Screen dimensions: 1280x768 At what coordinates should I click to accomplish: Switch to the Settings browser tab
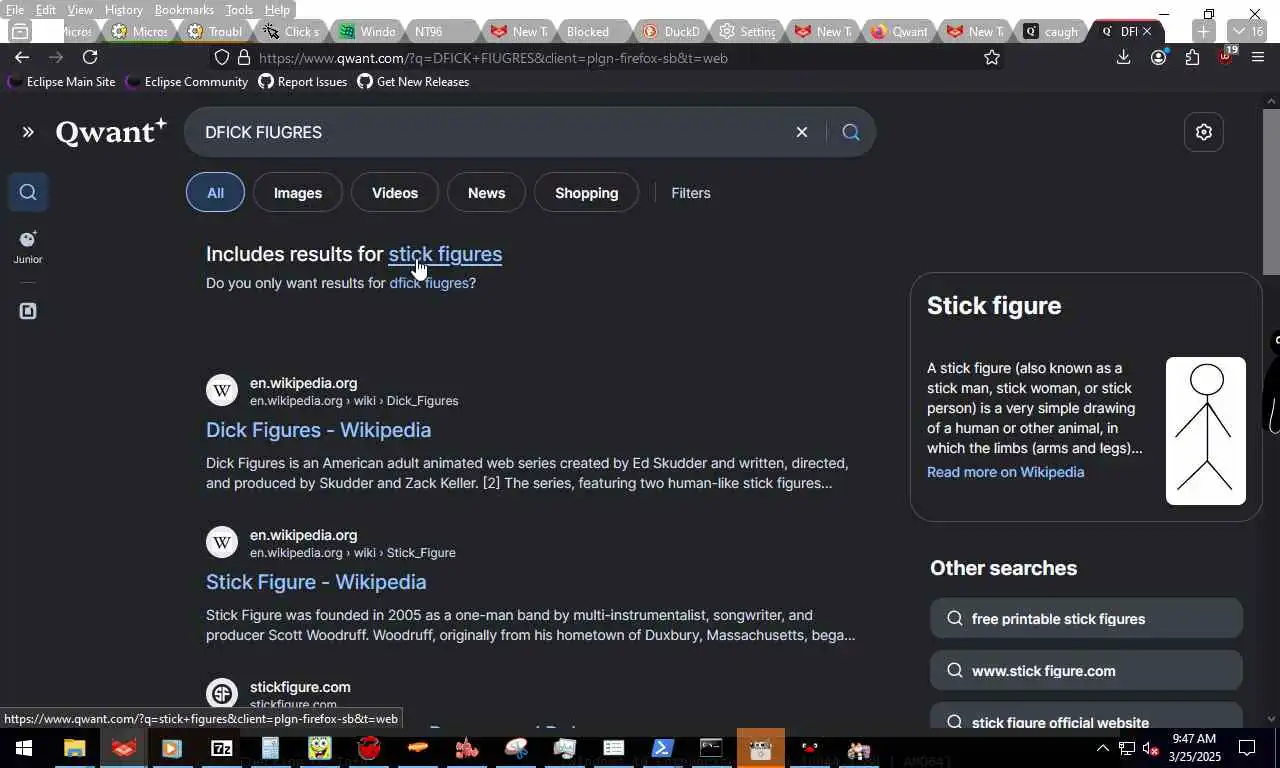coord(746,31)
